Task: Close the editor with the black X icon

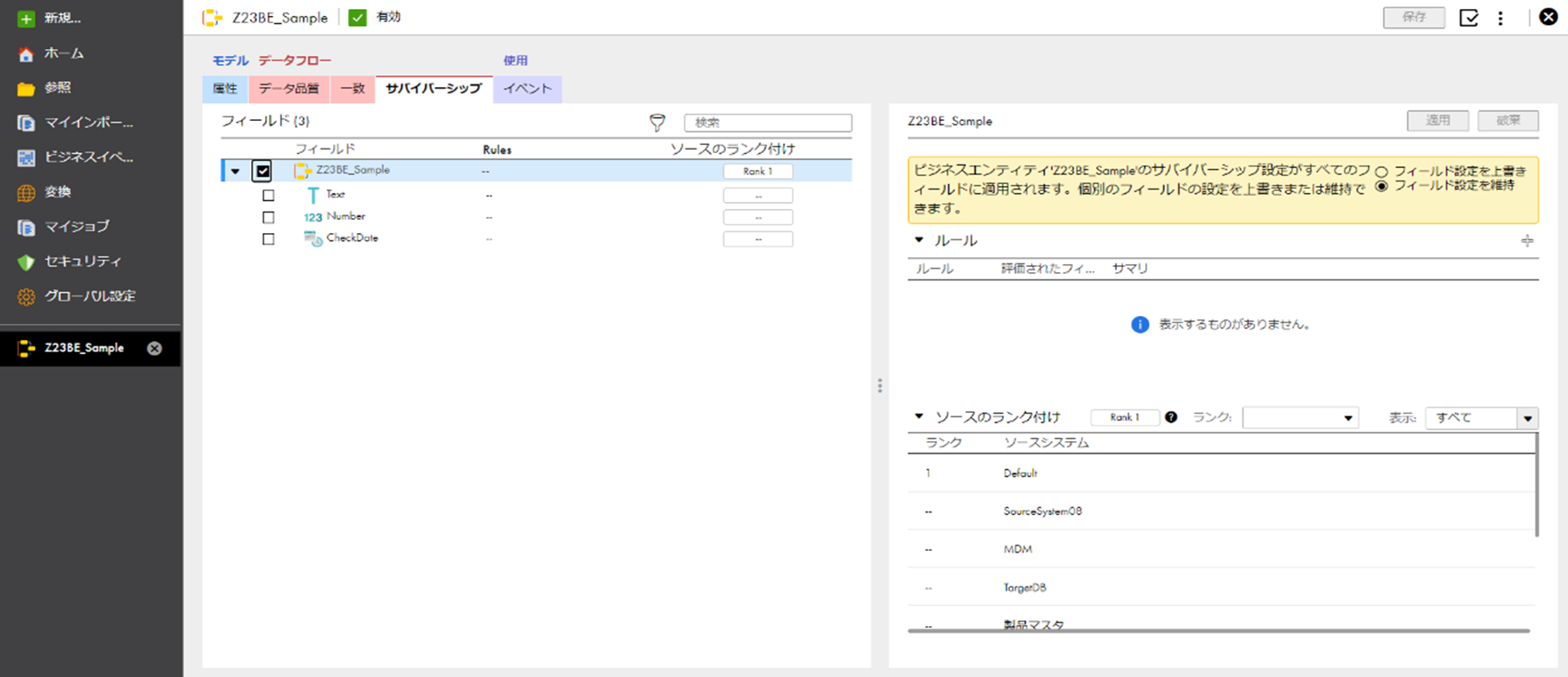Action: click(1548, 17)
